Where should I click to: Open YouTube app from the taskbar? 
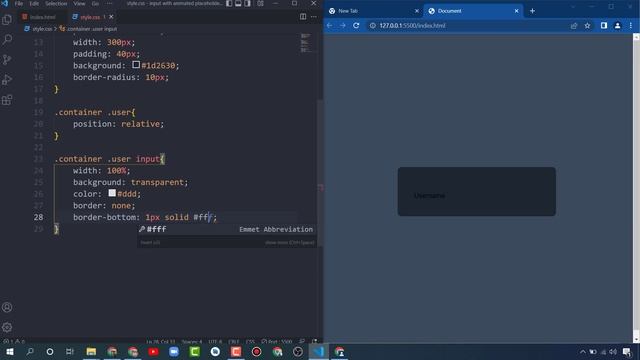[153, 351]
